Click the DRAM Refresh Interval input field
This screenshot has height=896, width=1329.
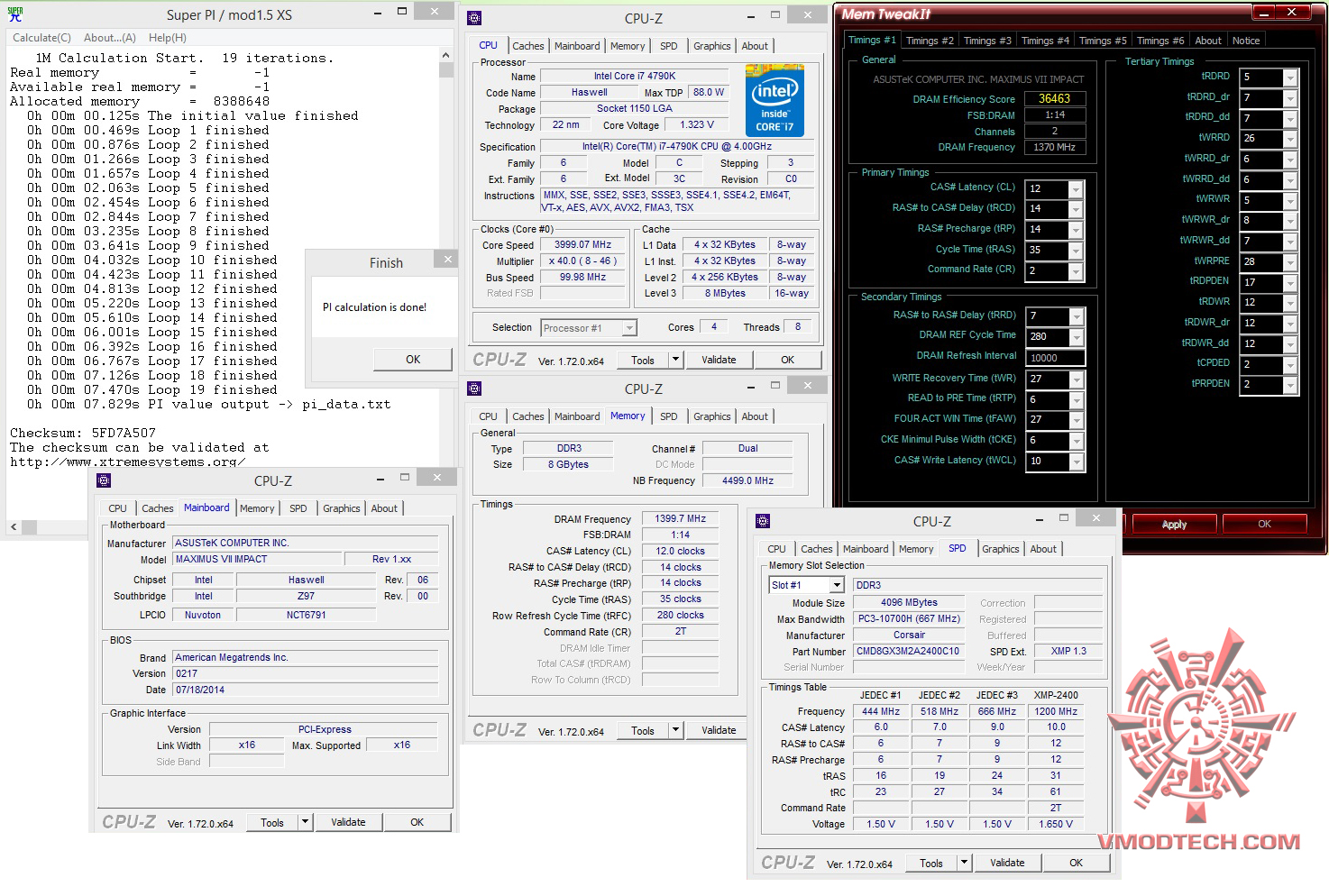point(1054,358)
